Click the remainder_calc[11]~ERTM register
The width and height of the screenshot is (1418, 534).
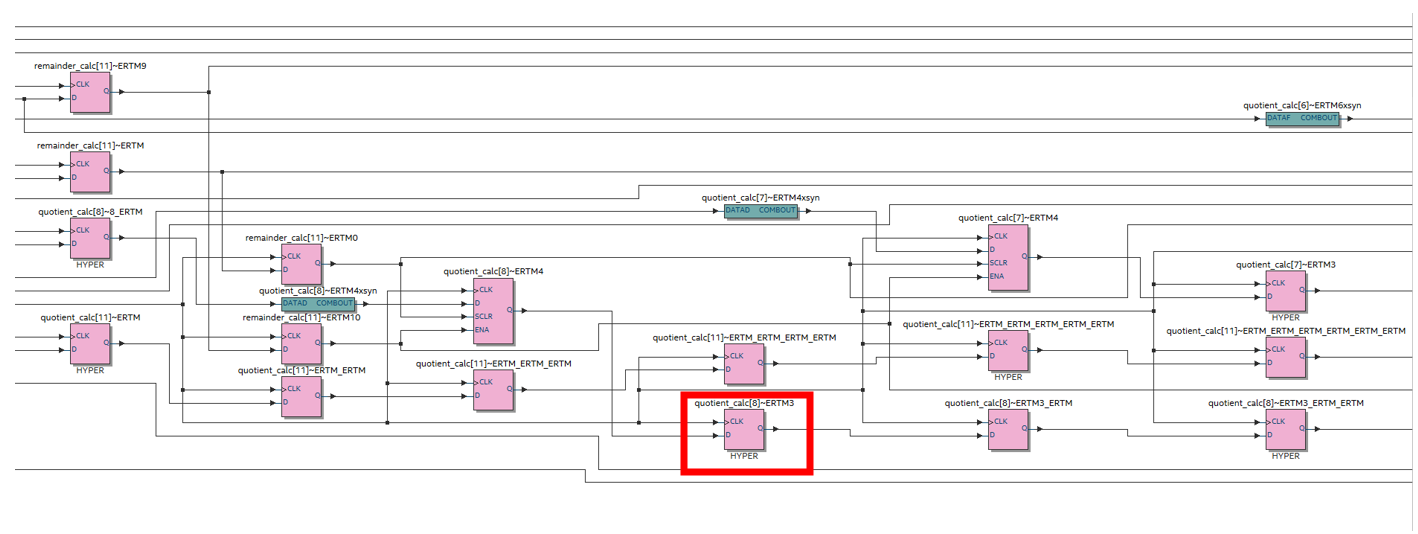coord(90,172)
